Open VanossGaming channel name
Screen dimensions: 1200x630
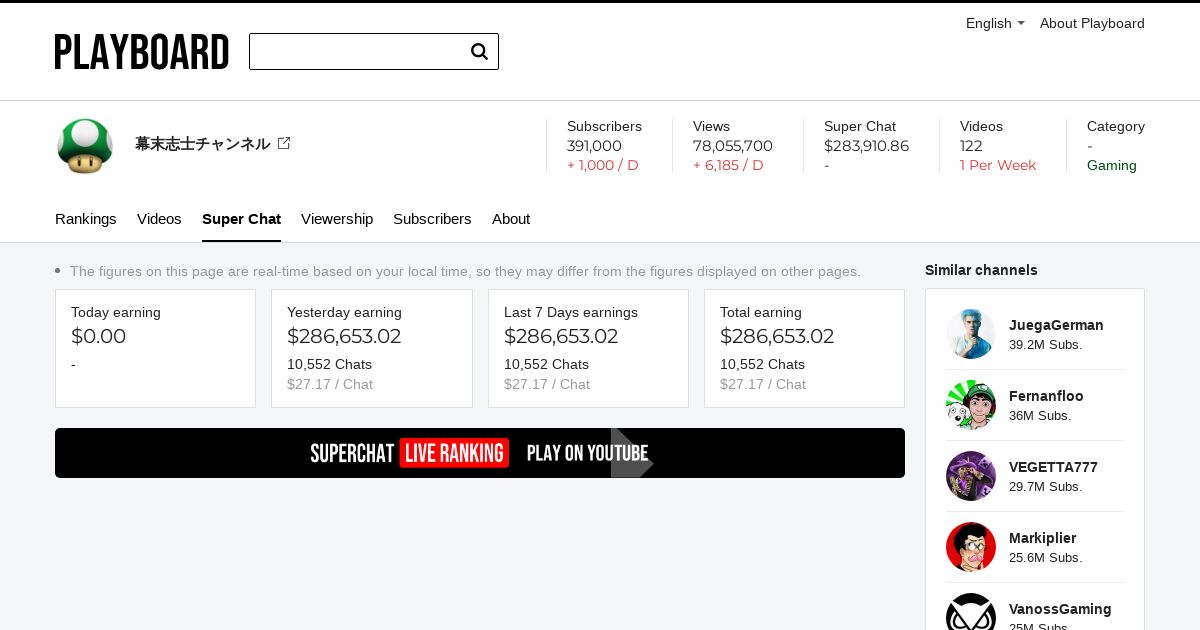[x=1060, y=609]
